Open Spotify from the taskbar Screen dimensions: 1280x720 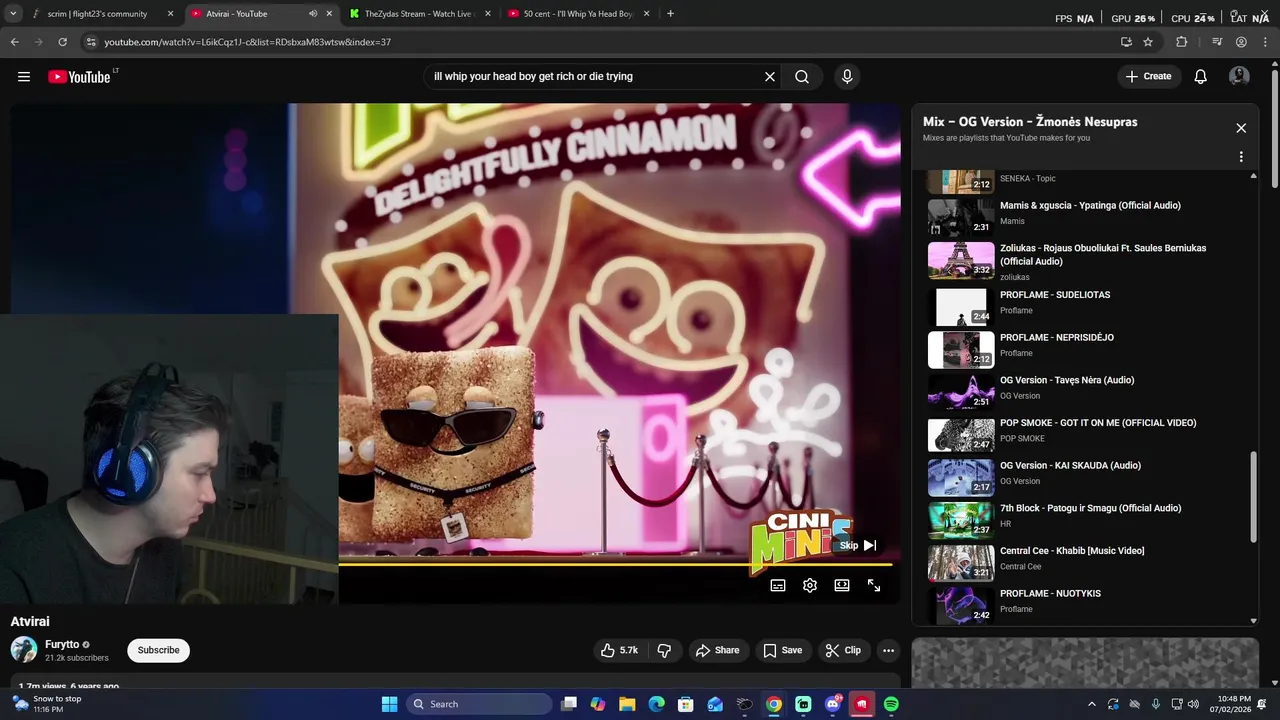point(891,704)
